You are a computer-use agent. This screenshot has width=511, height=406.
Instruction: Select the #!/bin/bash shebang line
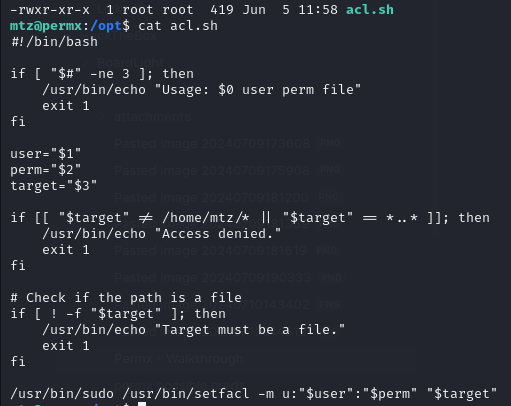54,42
